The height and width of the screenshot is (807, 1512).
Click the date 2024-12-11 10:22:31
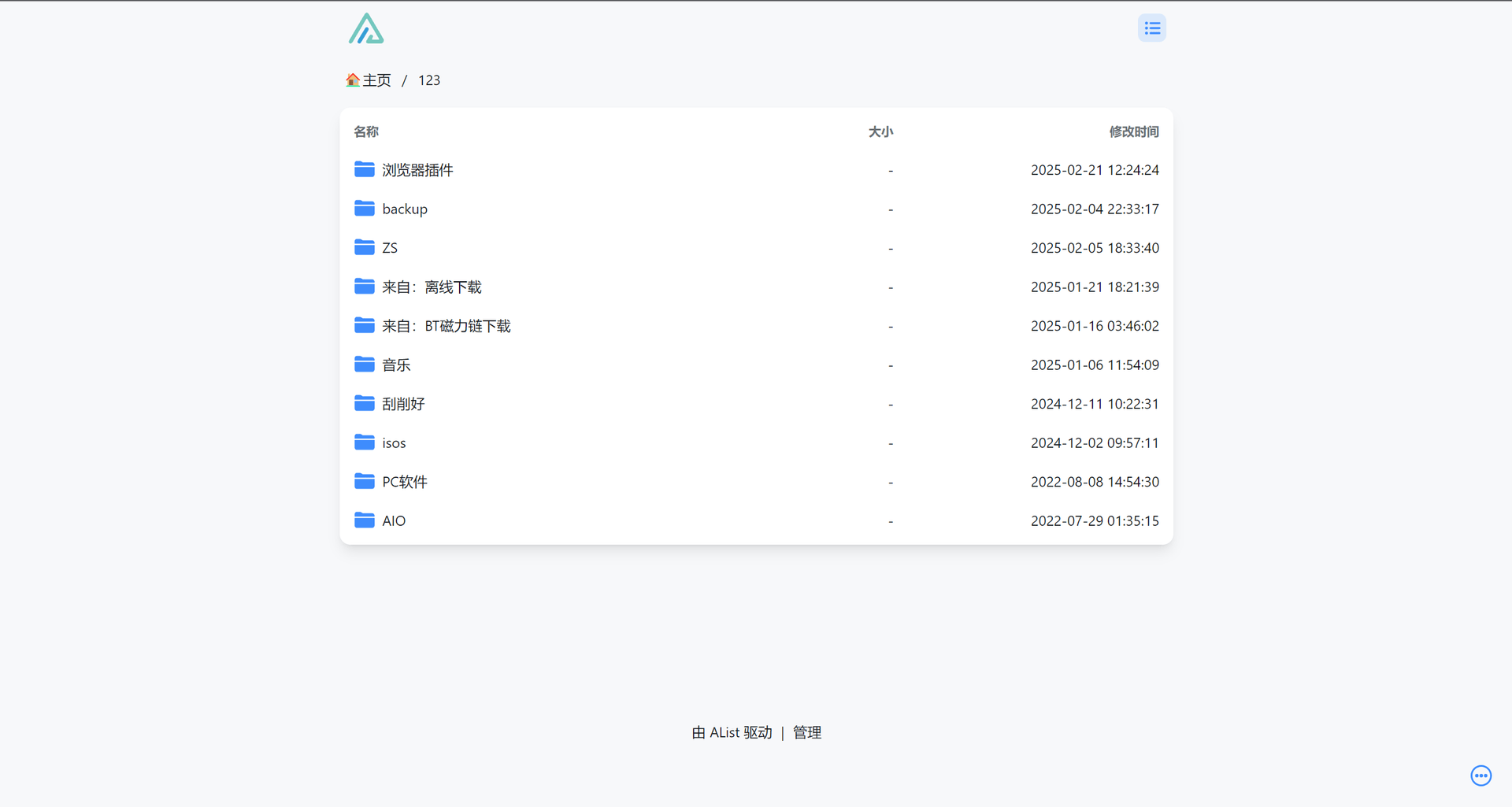coord(1095,404)
